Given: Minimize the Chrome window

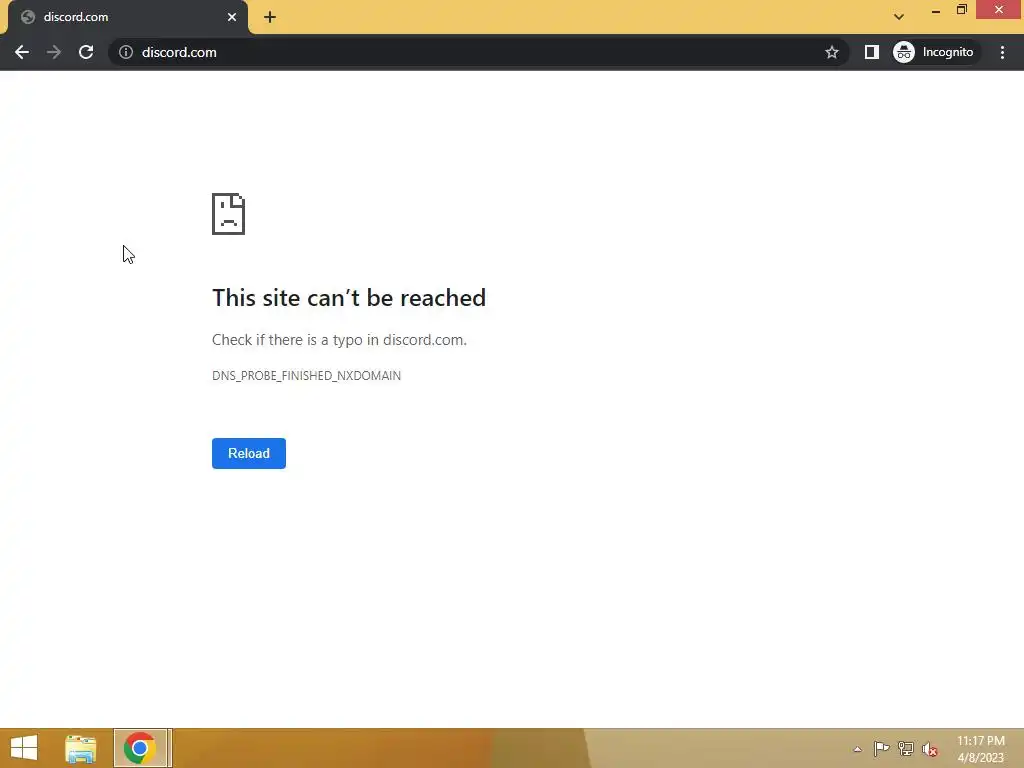Looking at the screenshot, I should click(x=936, y=10).
